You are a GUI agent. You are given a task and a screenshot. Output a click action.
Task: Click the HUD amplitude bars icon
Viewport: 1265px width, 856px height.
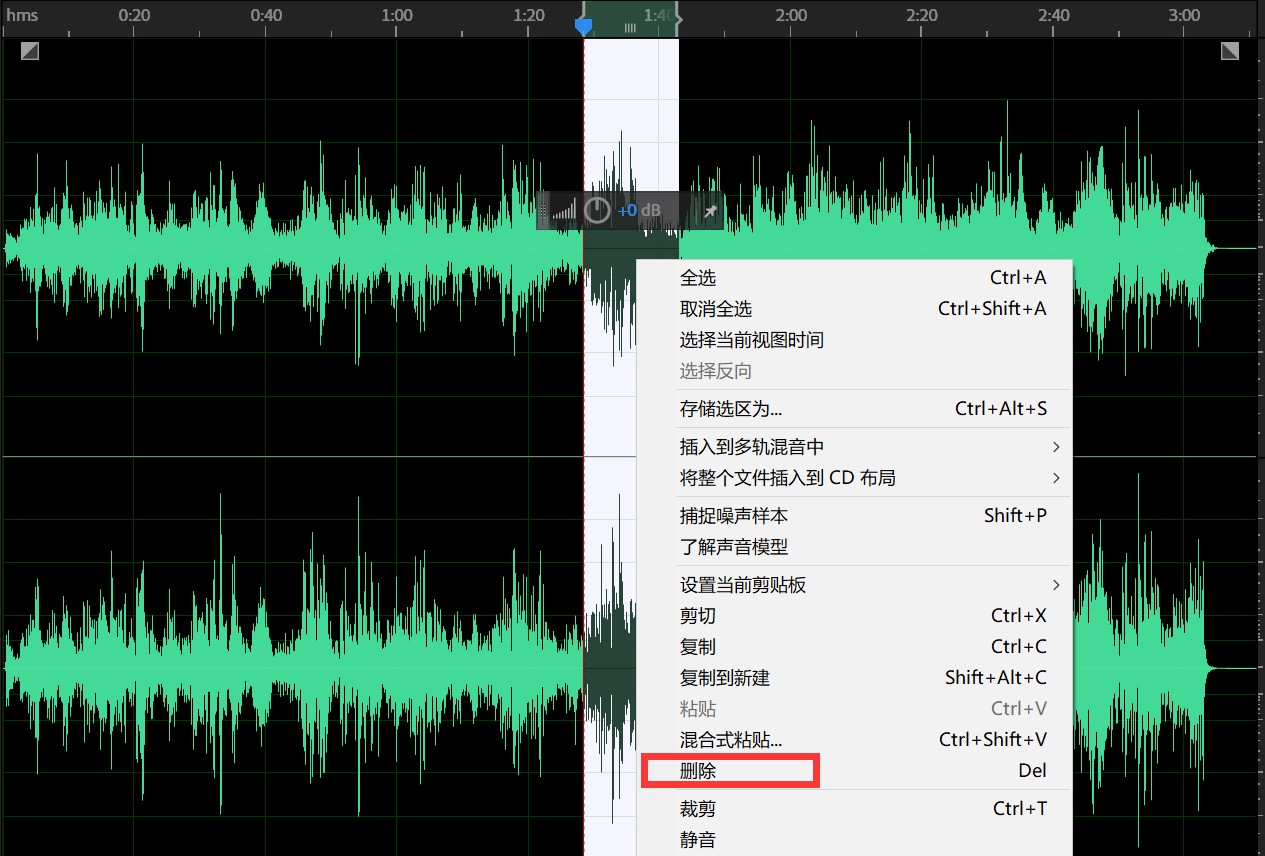coord(565,211)
